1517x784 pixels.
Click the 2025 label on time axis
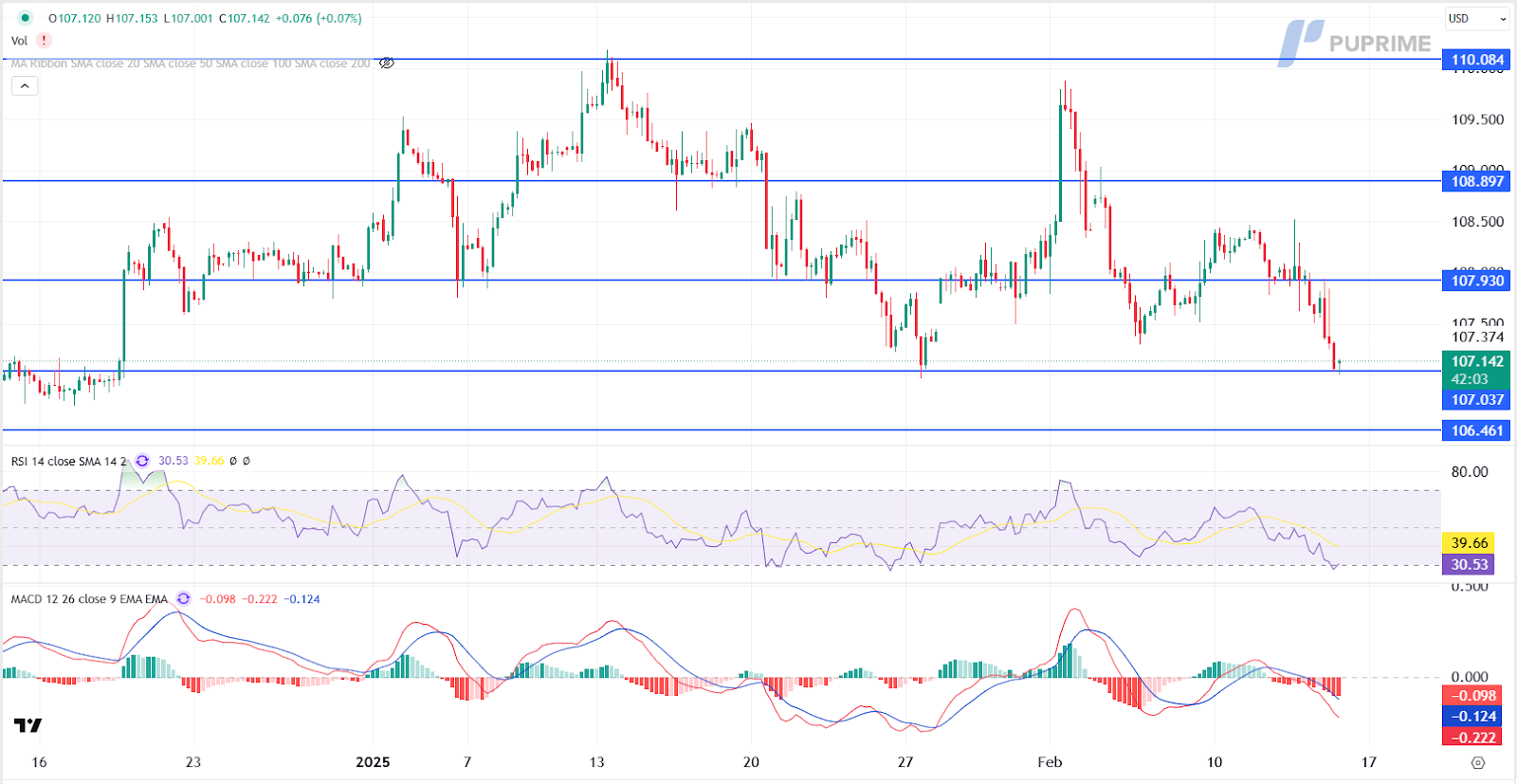pos(373,762)
